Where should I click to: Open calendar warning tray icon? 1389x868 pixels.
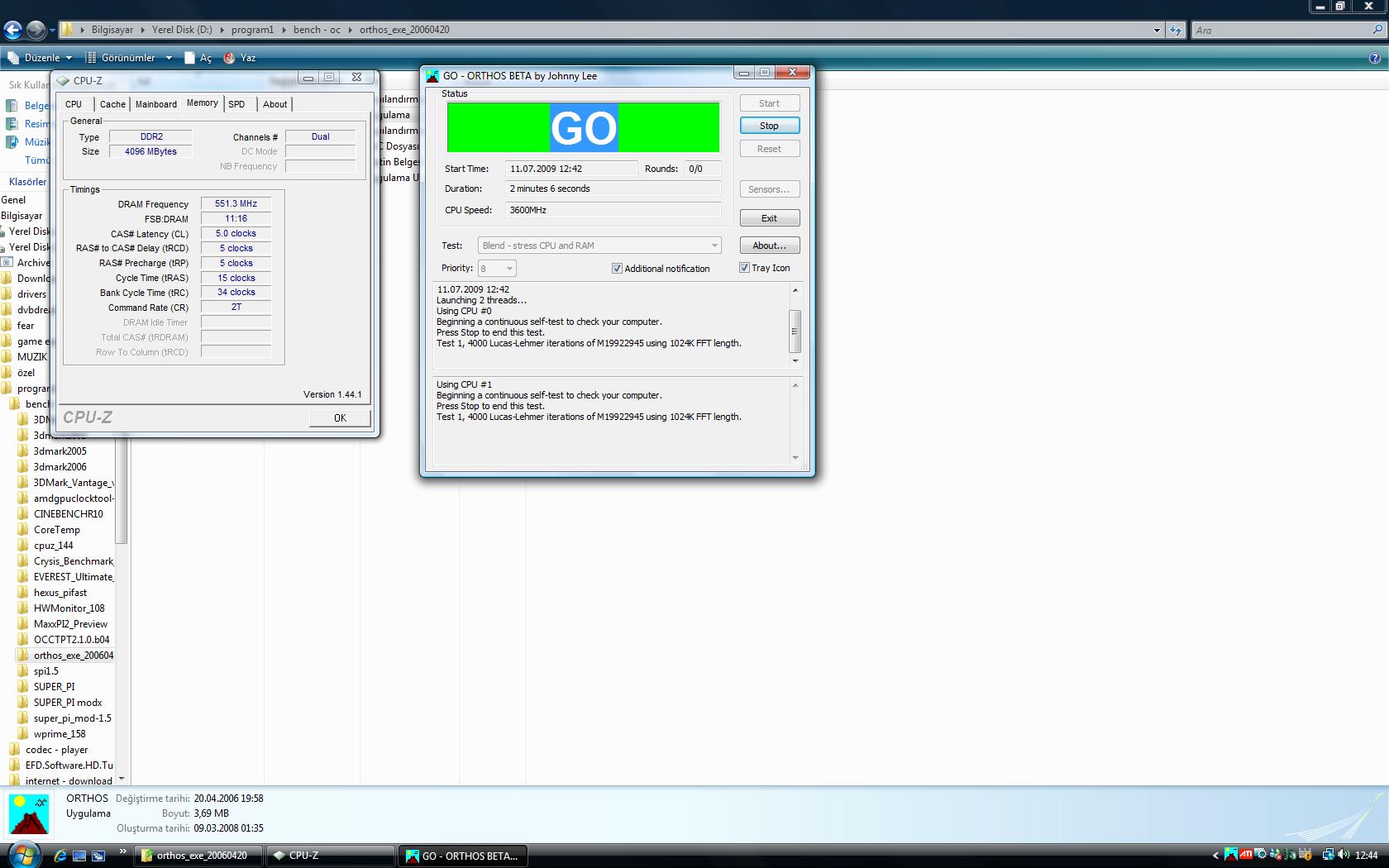click(x=1305, y=855)
